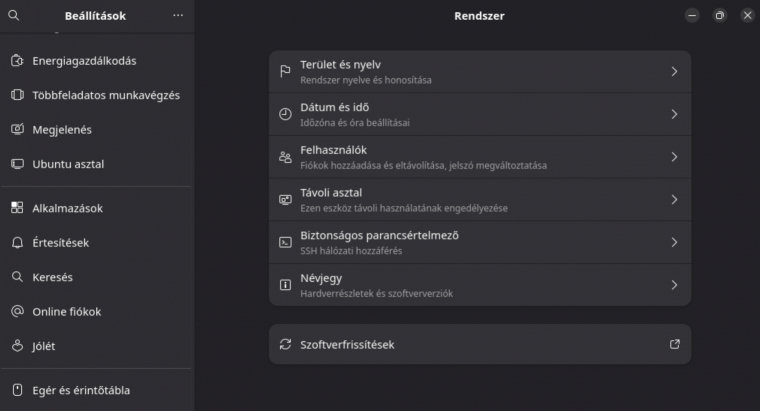
Task: Click the Megjelenés appearance icon
Action: (17, 129)
